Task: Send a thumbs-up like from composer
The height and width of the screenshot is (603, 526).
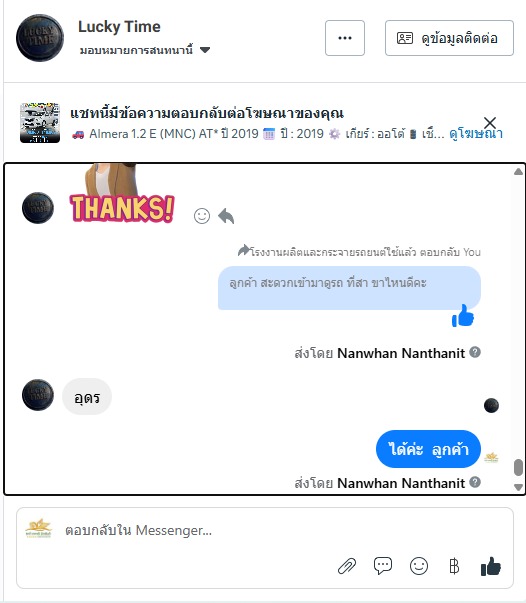Action: click(x=491, y=566)
